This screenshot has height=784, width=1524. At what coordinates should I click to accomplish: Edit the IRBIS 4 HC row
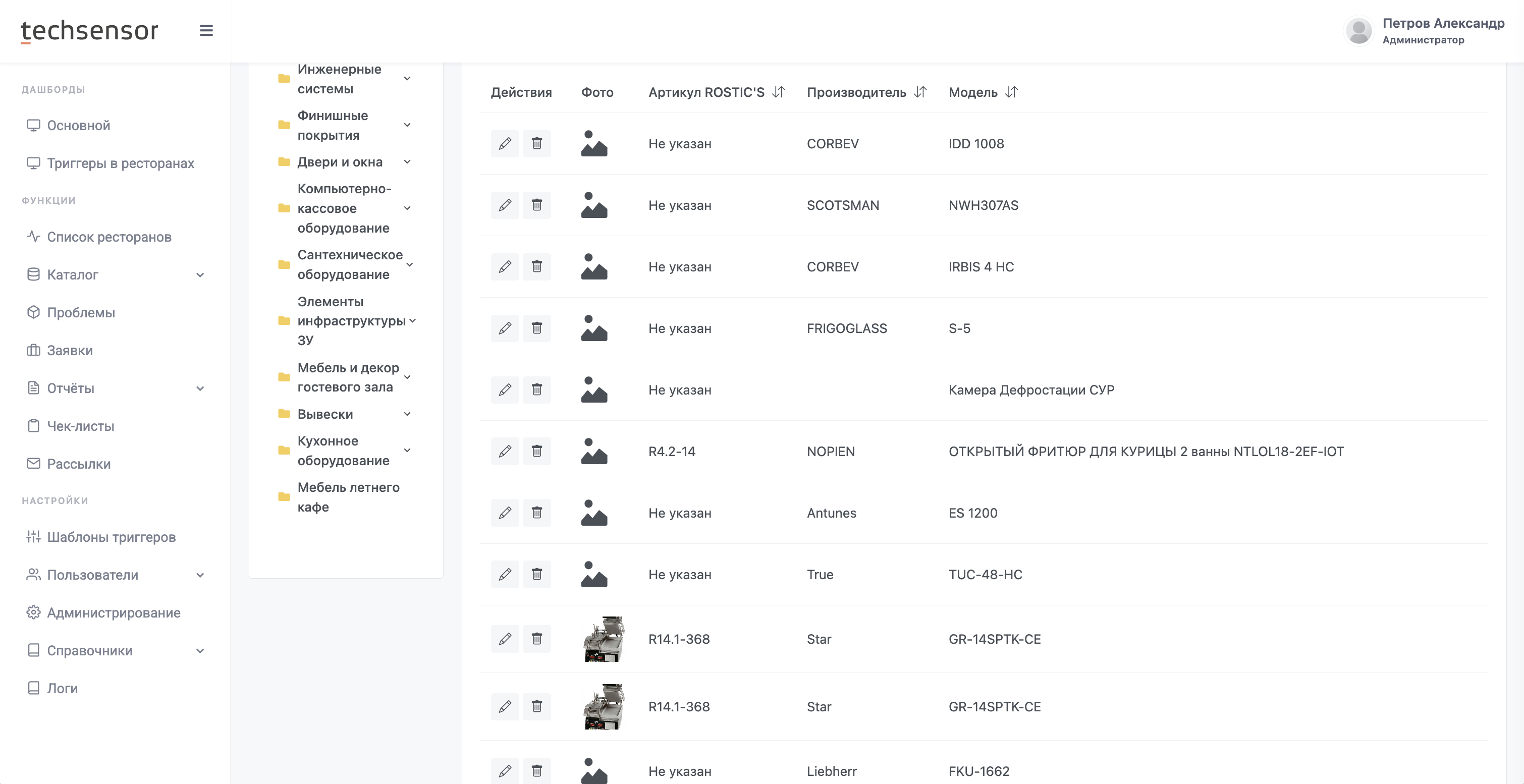(x=505, y=267)
